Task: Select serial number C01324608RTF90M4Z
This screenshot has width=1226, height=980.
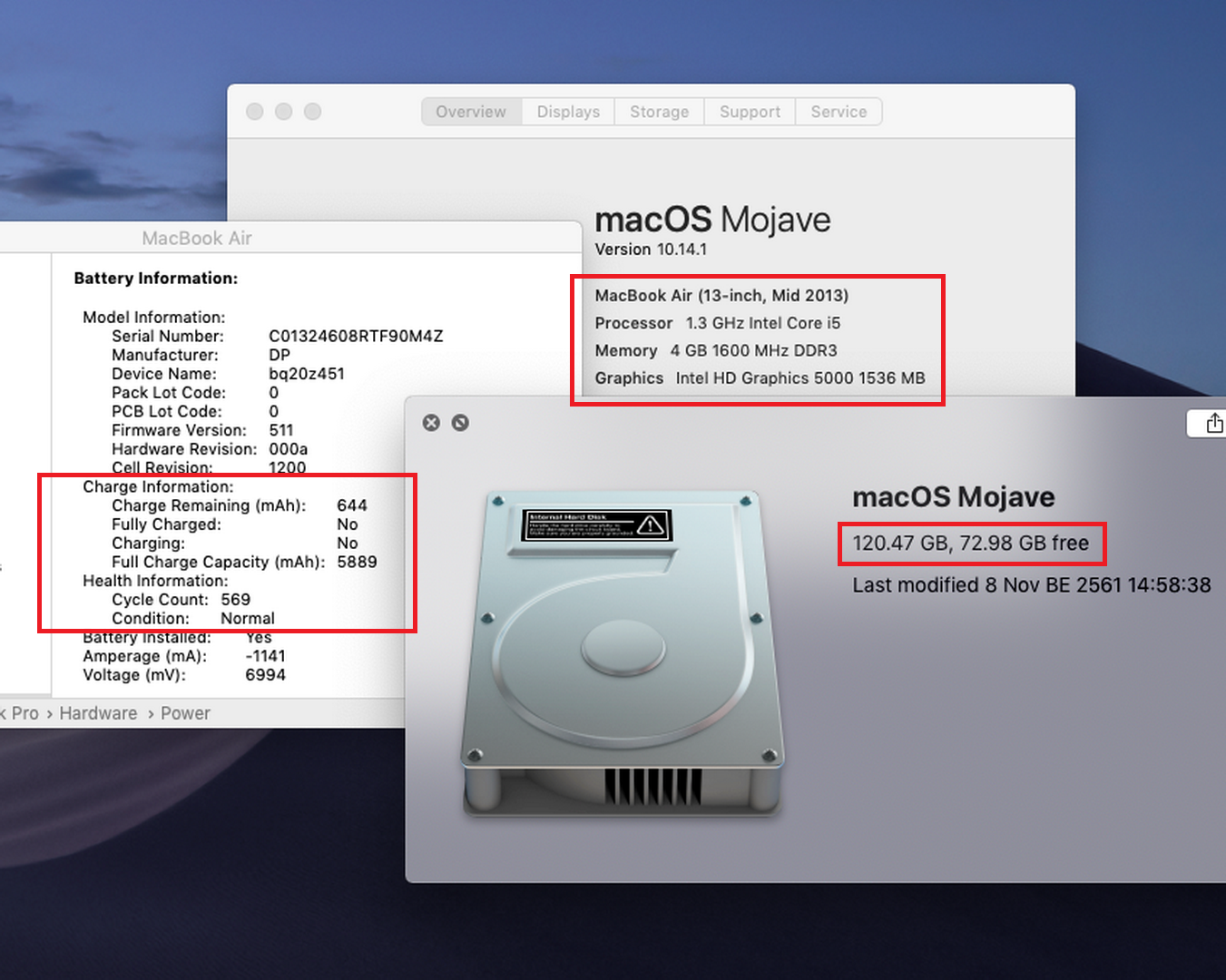Action: (356, 336)
